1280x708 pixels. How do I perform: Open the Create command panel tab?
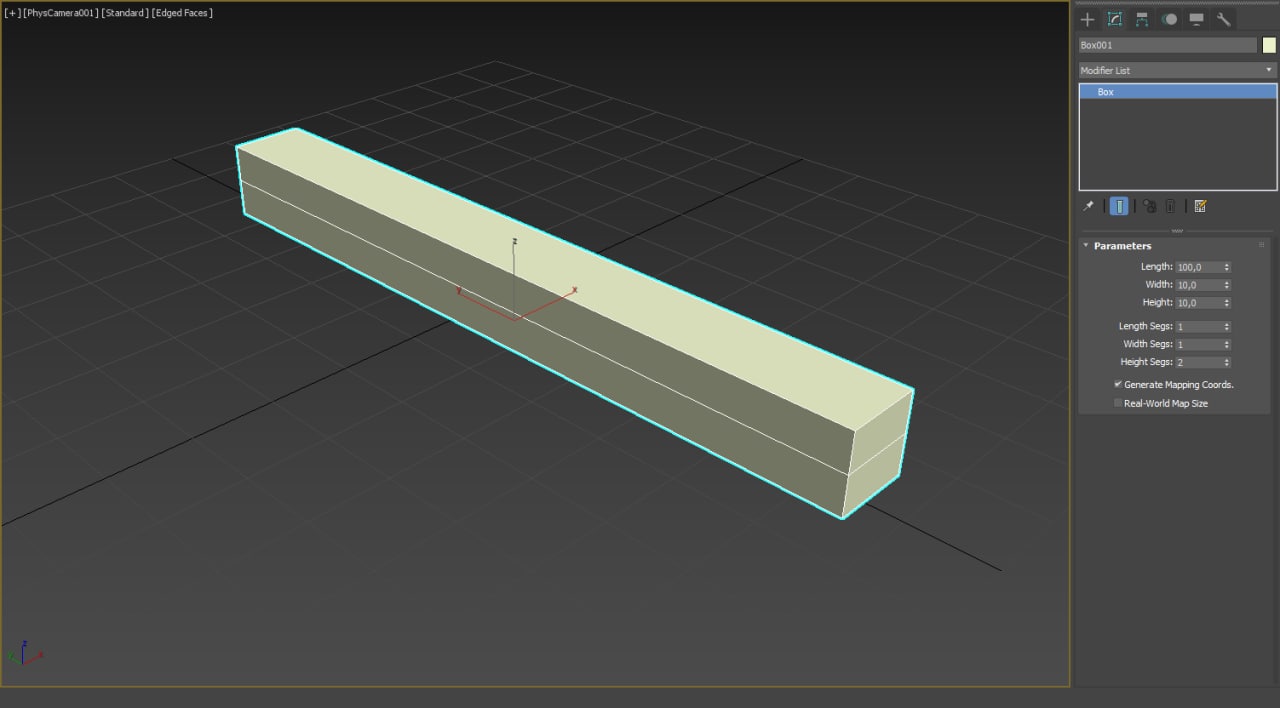(x=1088, y=19)
